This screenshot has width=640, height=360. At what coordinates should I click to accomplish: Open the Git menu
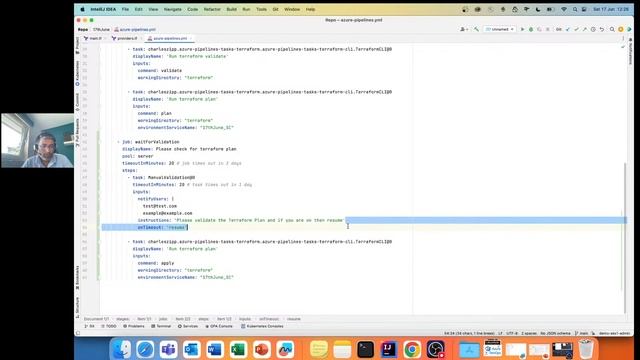(x=276, y=9)
